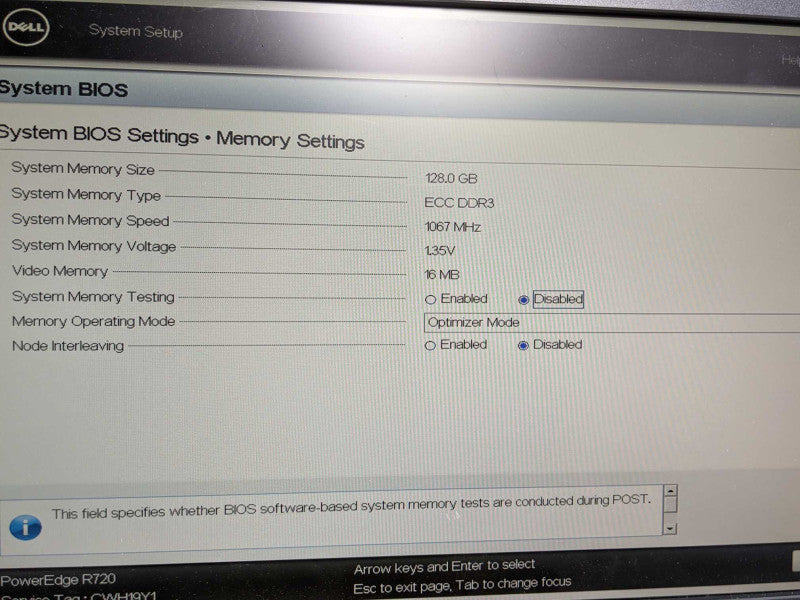Click the blue info icon
This screenshot has height=600, width=800.
tap(25, 527)
